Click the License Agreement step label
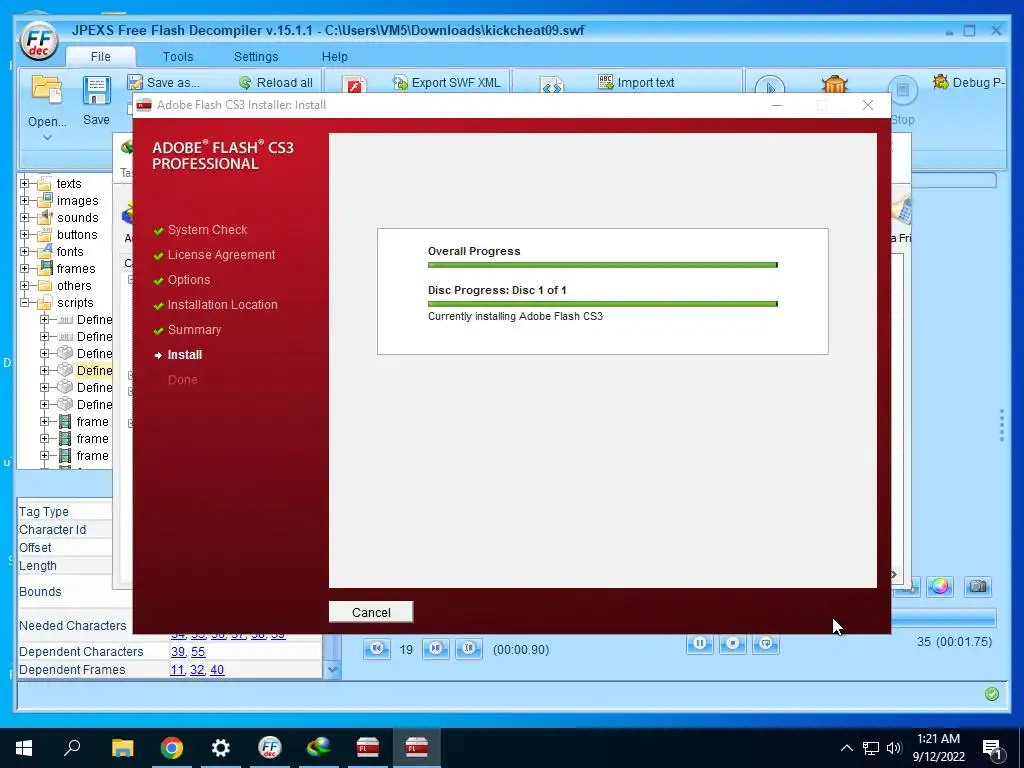1024x768 pixels. pyautogui.click(x=221, y=255)
